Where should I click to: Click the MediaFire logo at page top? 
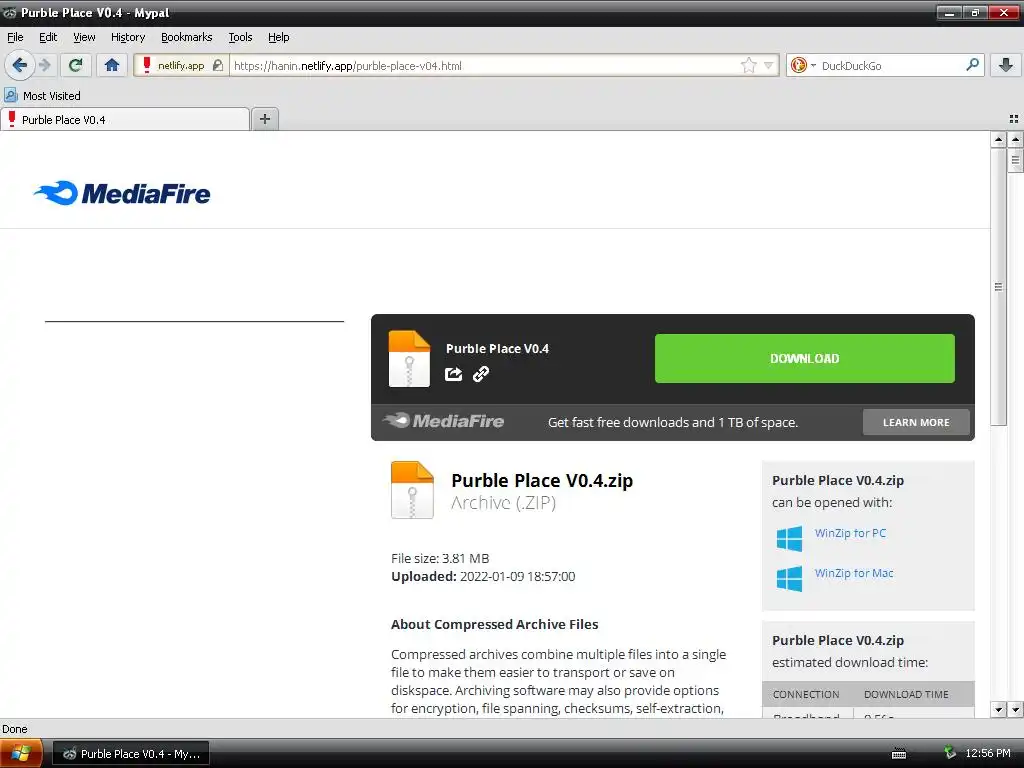[x=122, y=193]
